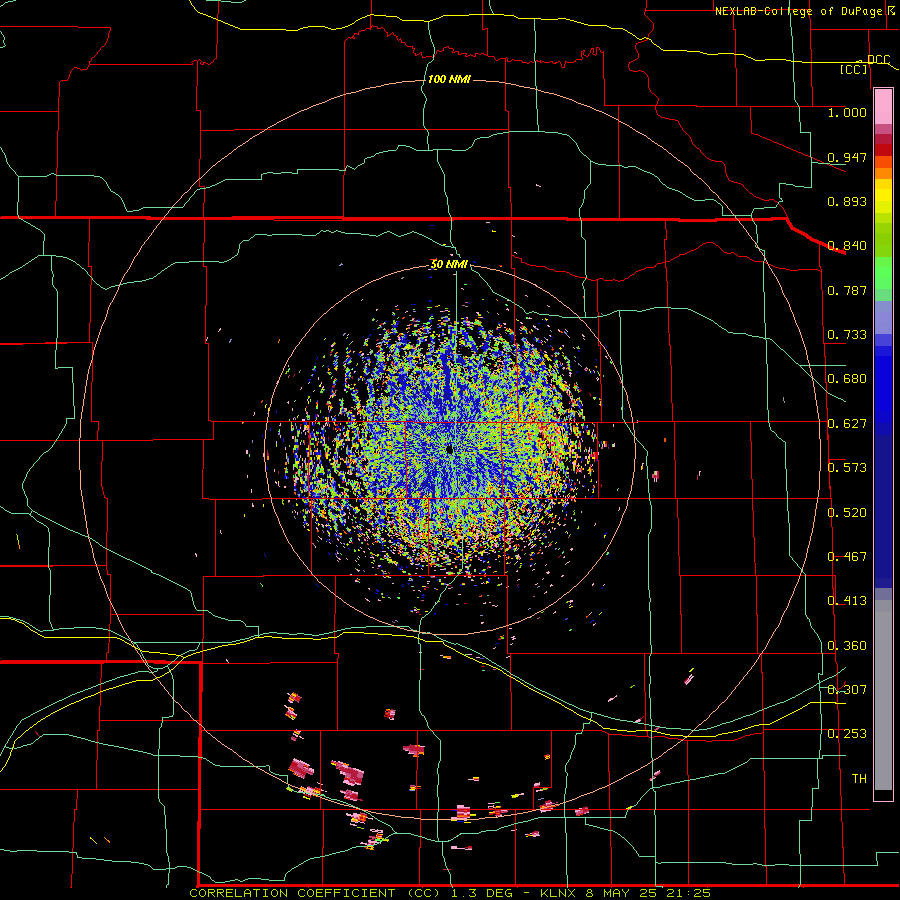Click the pink top segment of color bar
The image size is (900, 900).
coord(883,106)
